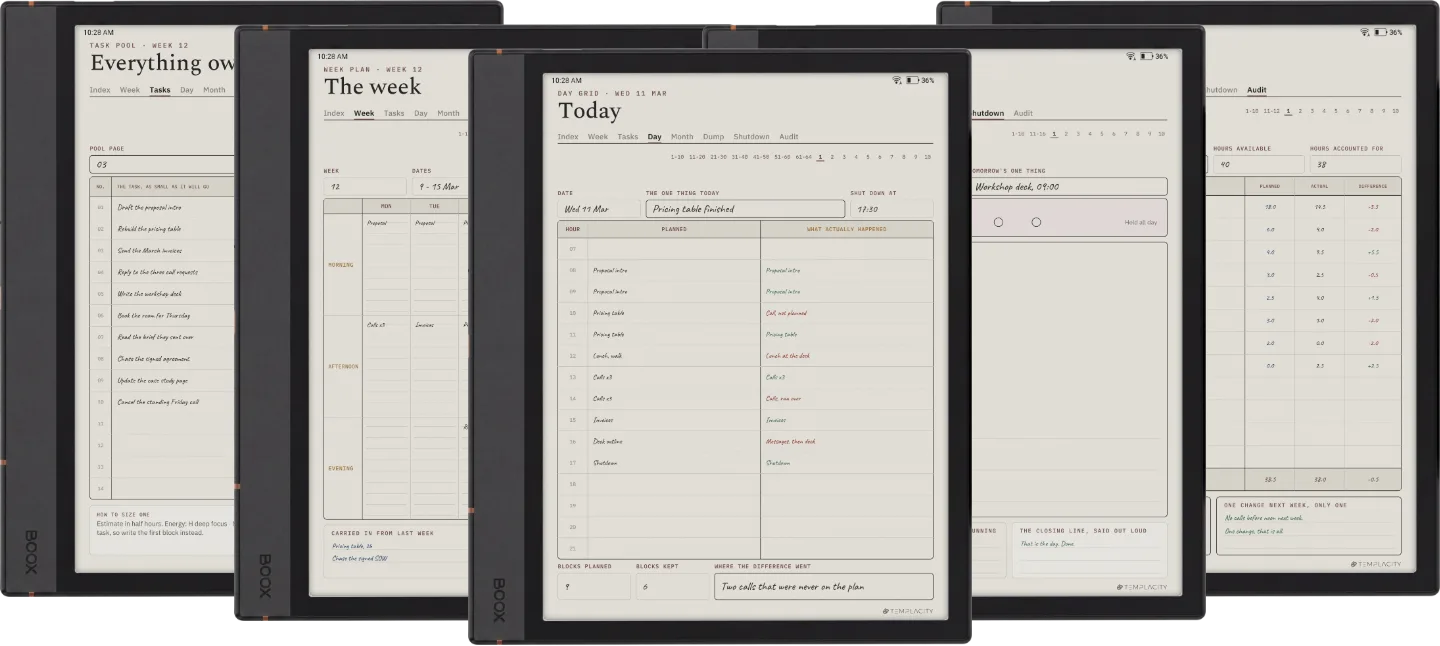Tap the field reading Pricing table finished

coord(745,209)
